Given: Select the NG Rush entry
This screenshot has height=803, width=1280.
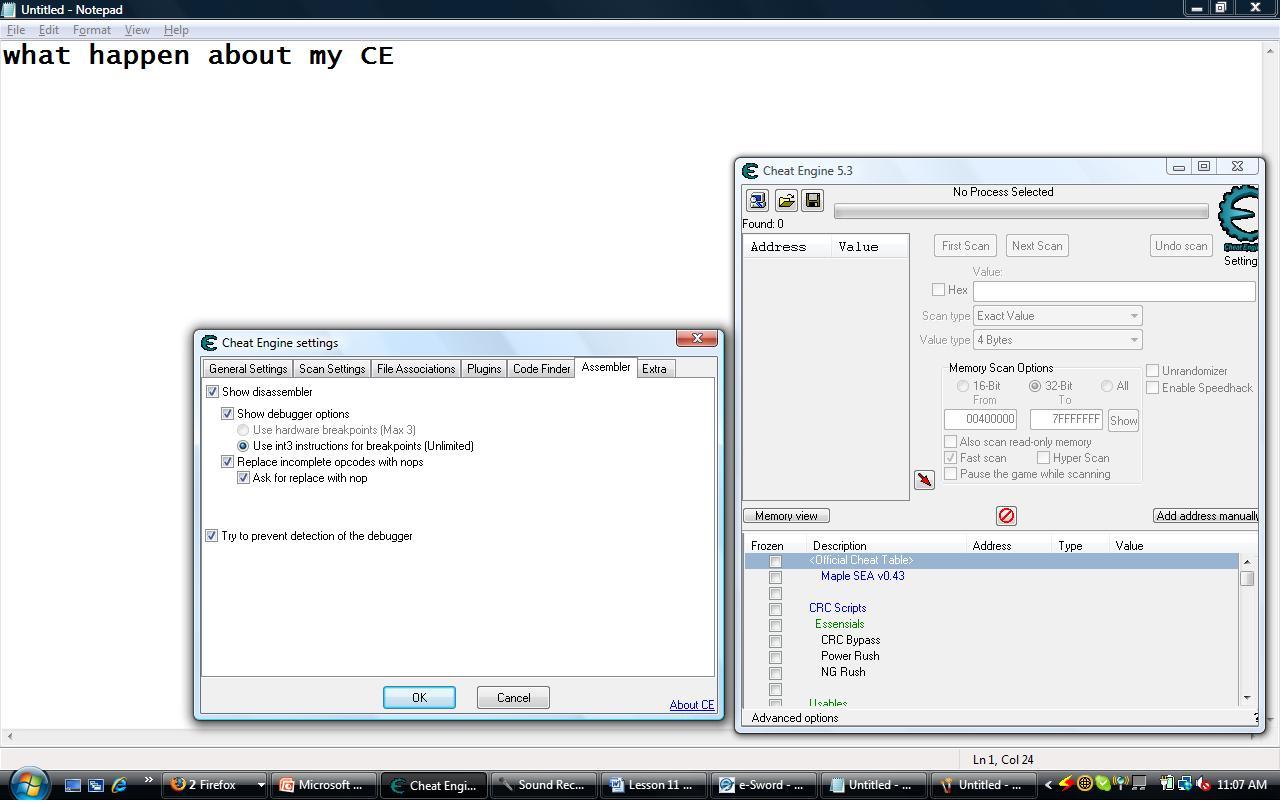Looking at the screenshot, I should tap(992, 672).
